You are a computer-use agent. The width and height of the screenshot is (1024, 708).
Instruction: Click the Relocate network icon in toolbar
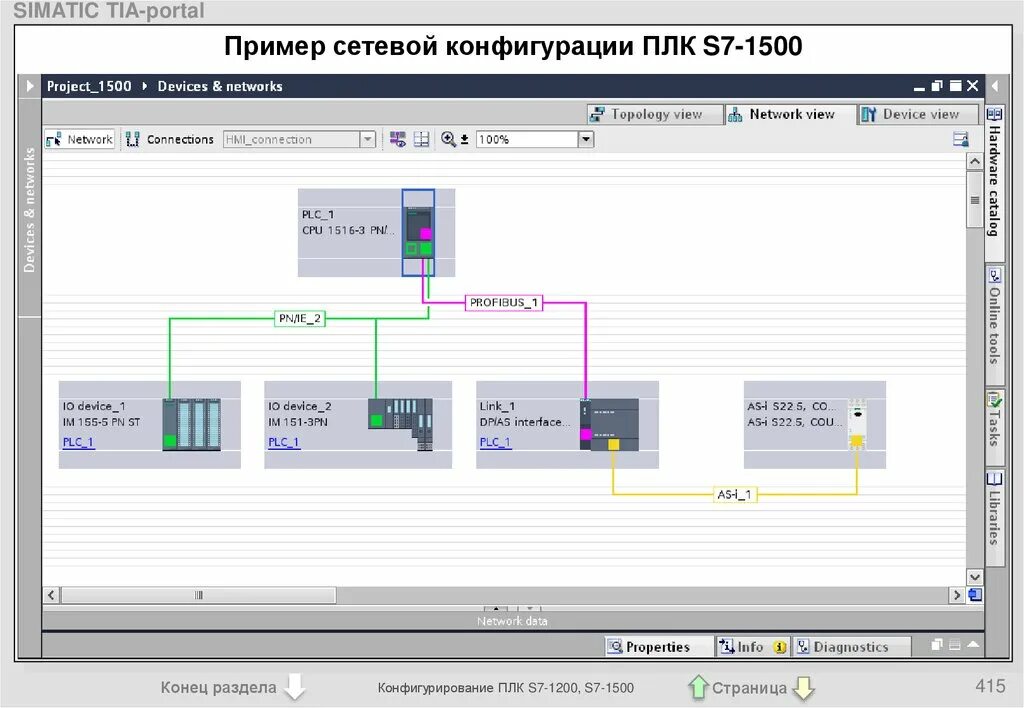click(398, 139)
